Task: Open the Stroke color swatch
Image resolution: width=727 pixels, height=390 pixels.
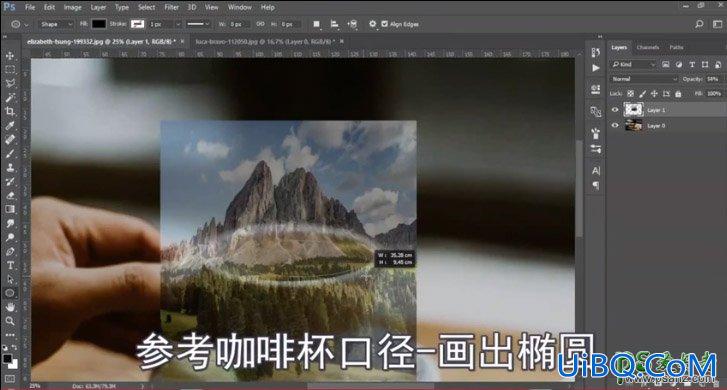Action: coord(138,24)
